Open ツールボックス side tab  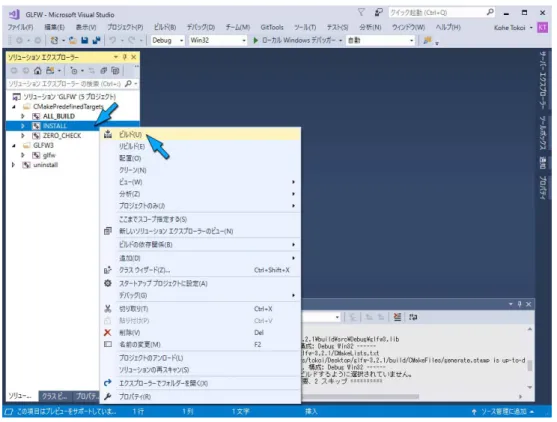[x=543, y=133]
